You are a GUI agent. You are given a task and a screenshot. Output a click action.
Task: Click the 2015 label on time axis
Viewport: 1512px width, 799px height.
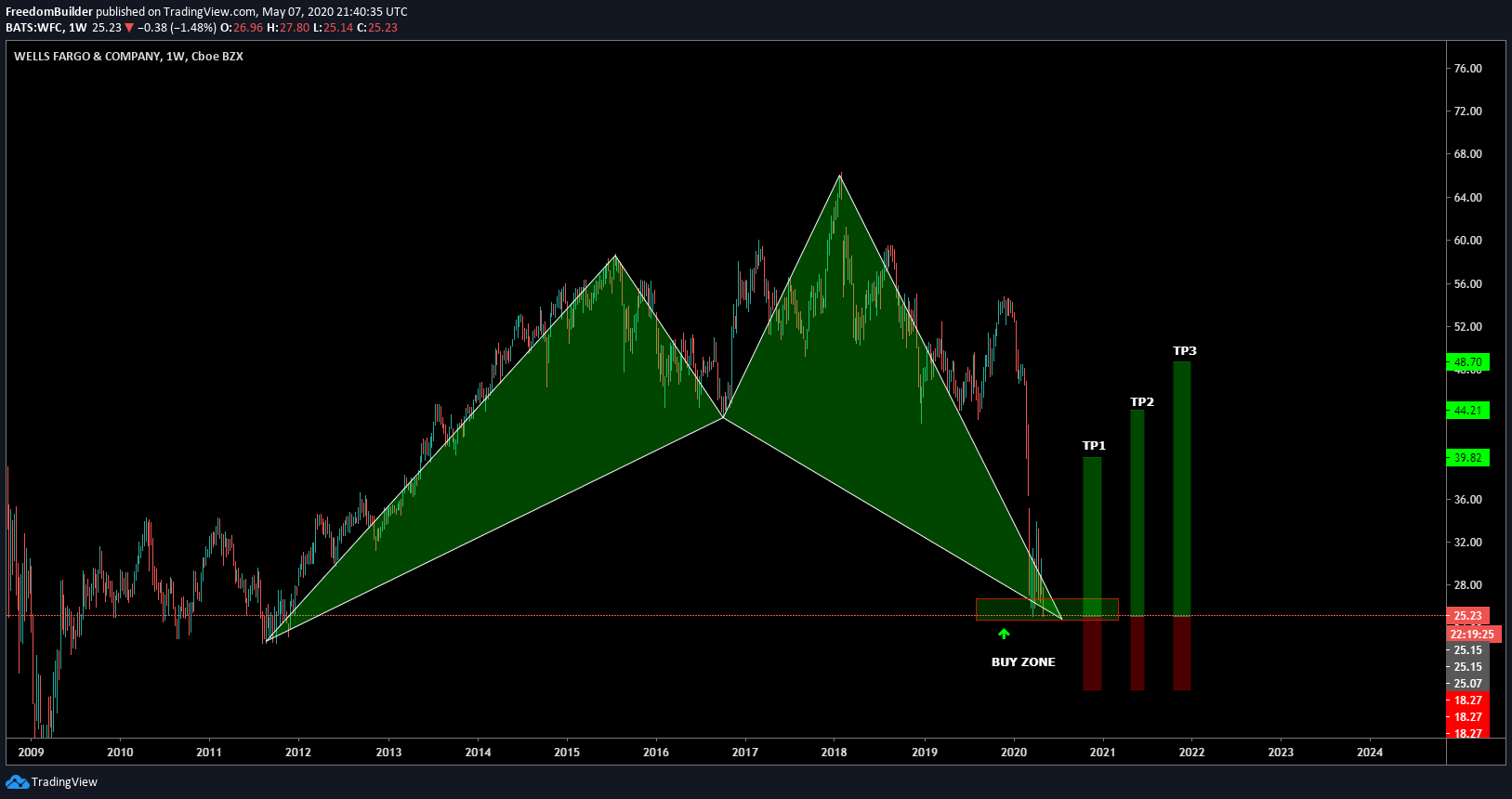567,753
